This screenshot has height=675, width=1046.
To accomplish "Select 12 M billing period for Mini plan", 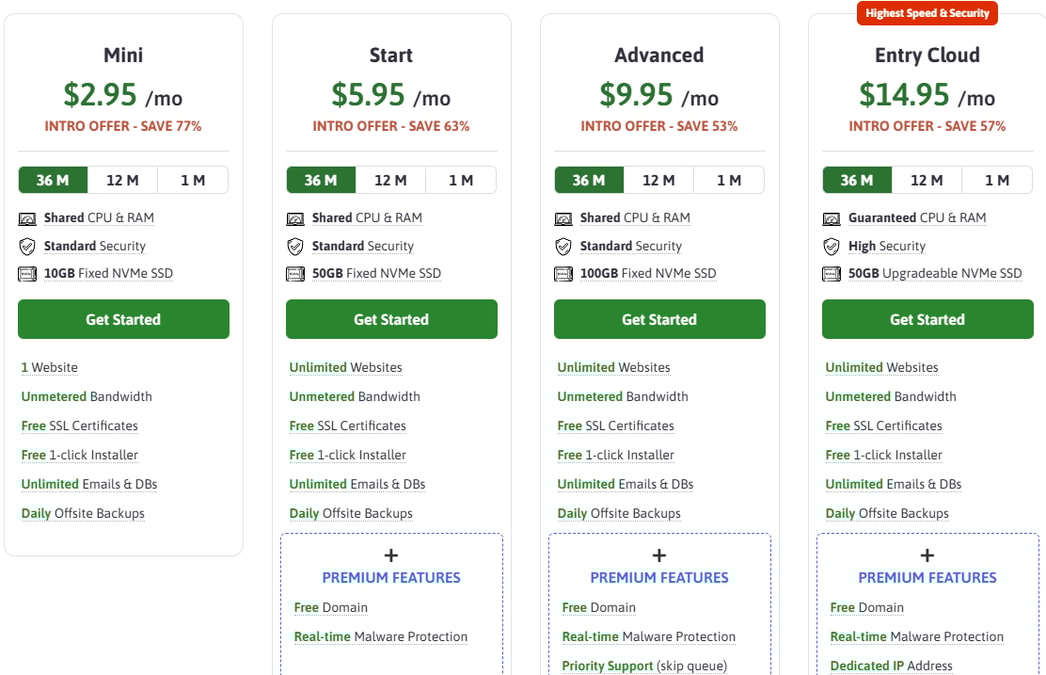I will point(123,180).
